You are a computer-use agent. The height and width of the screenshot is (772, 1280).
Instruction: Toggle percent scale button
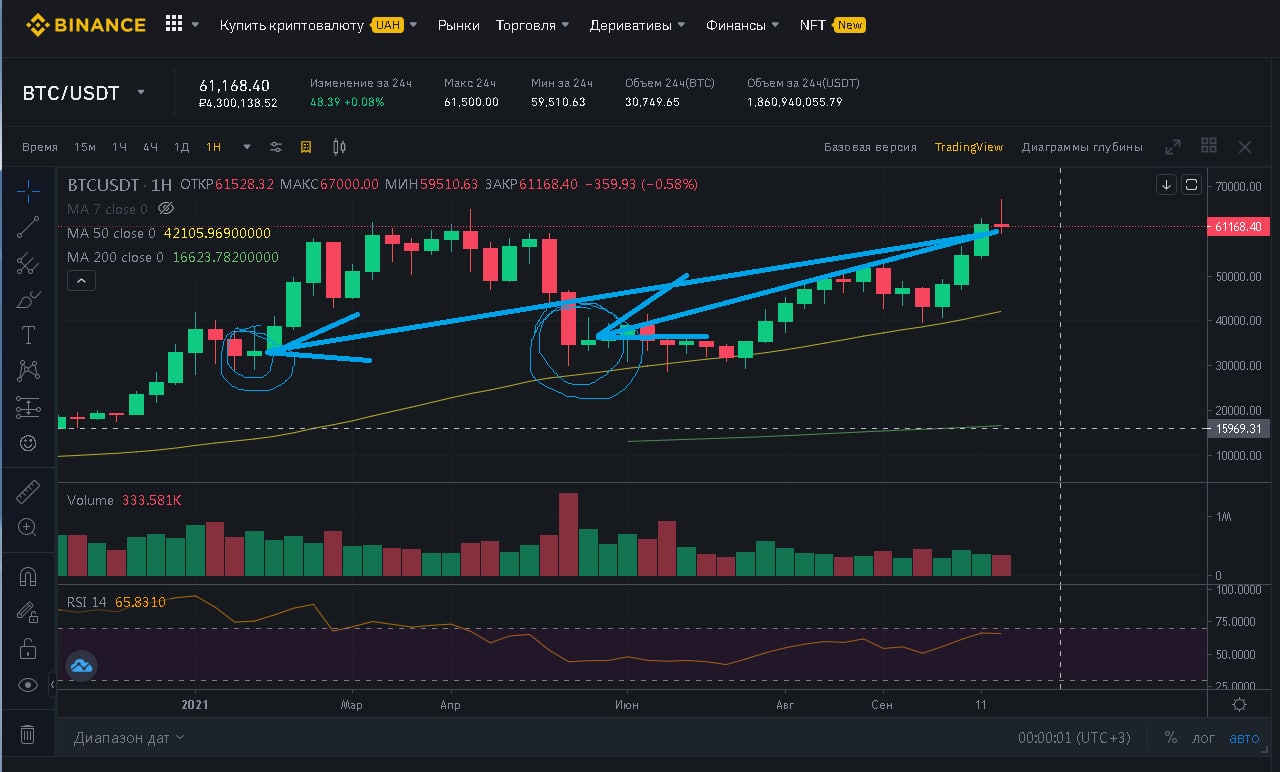(1171, 738)
